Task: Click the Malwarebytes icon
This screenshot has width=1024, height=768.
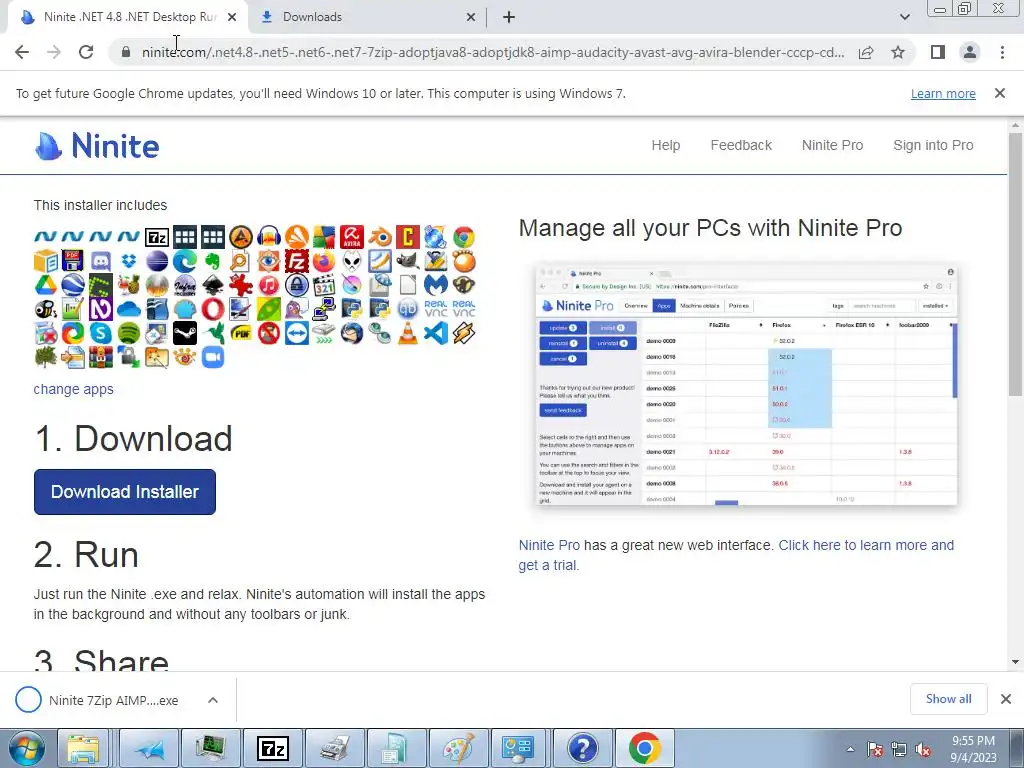Action: (436, 285)
